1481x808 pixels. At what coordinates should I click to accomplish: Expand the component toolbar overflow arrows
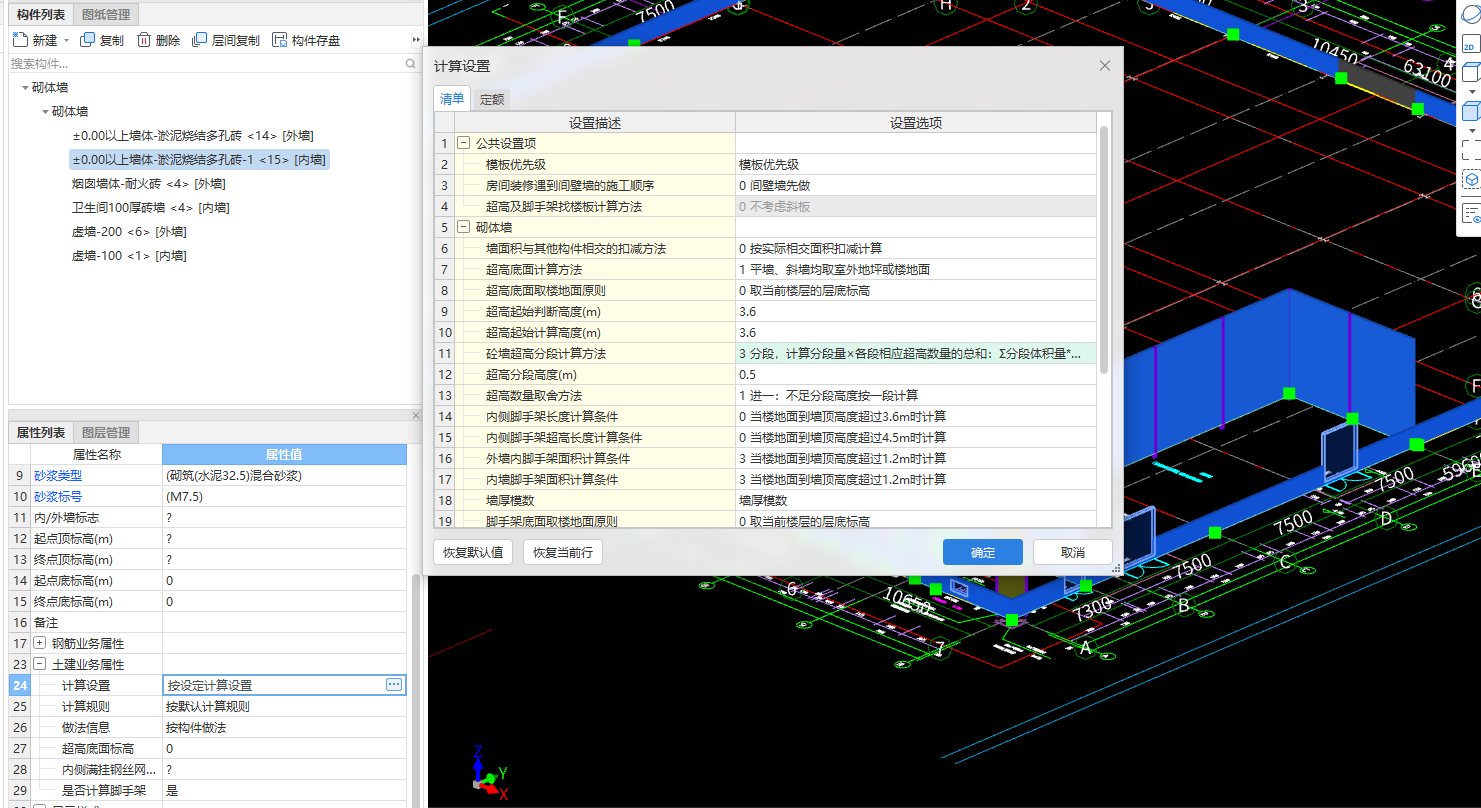click(x=416, y=40)
